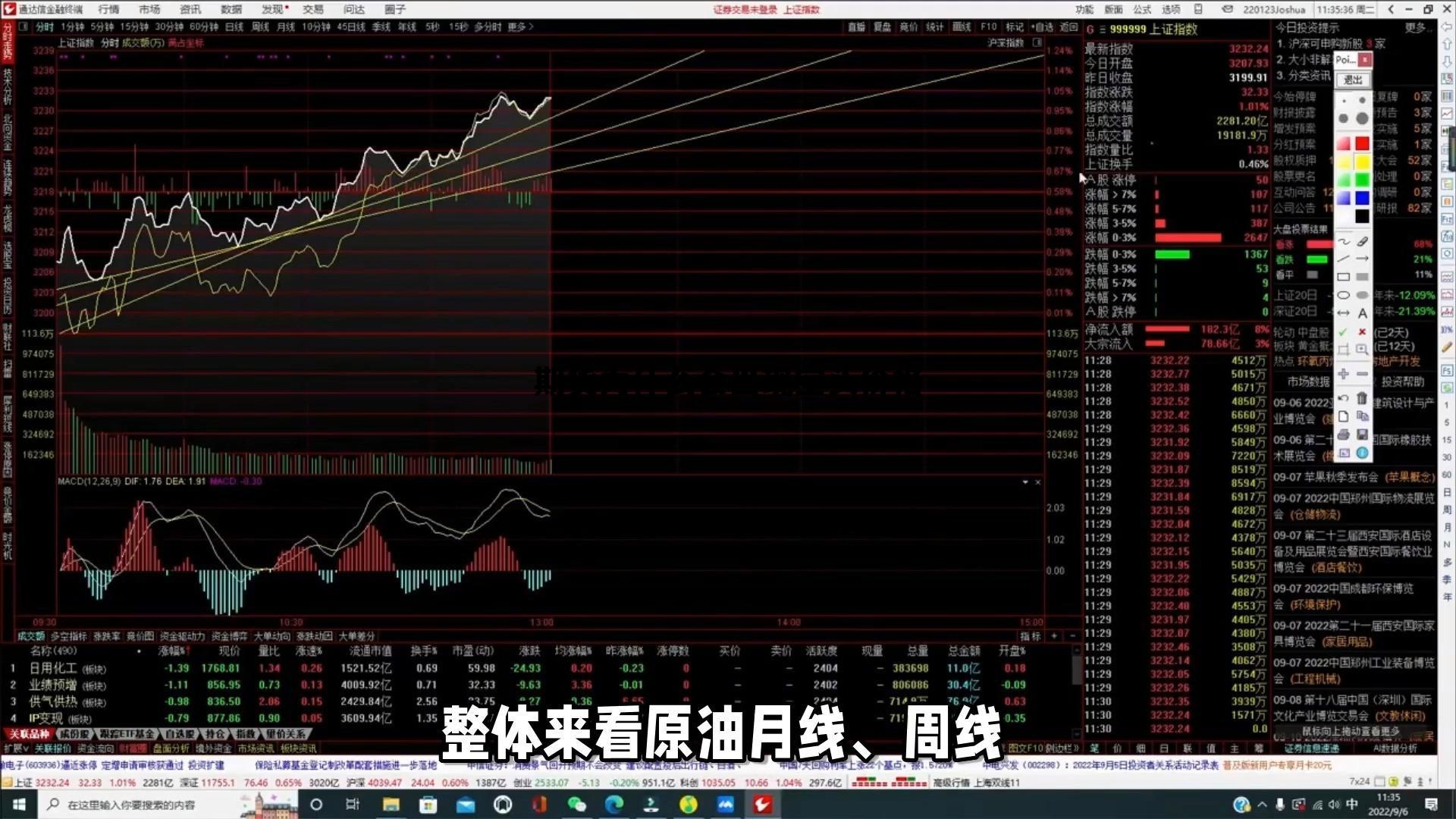Select the green checkmark stamp tool
Screen dimensions: 1456x819
pyautogui.click(x=1343, y=334)
